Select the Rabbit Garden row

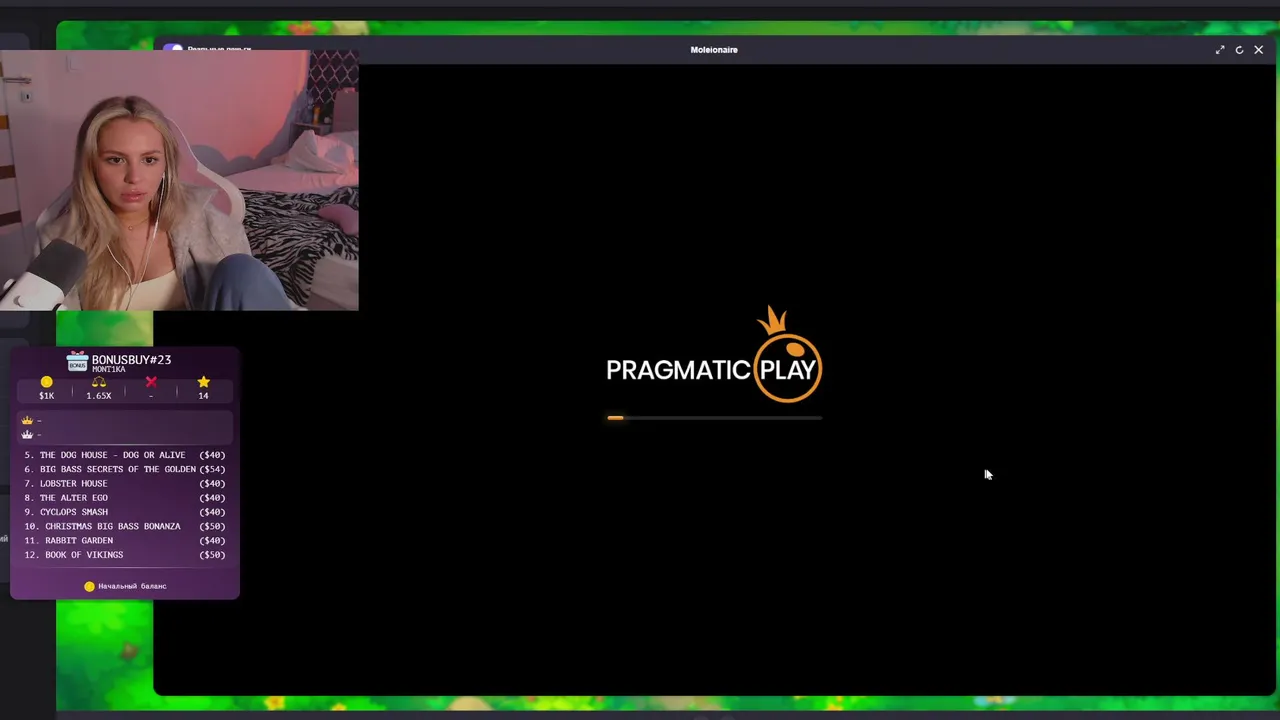point(125,540)
